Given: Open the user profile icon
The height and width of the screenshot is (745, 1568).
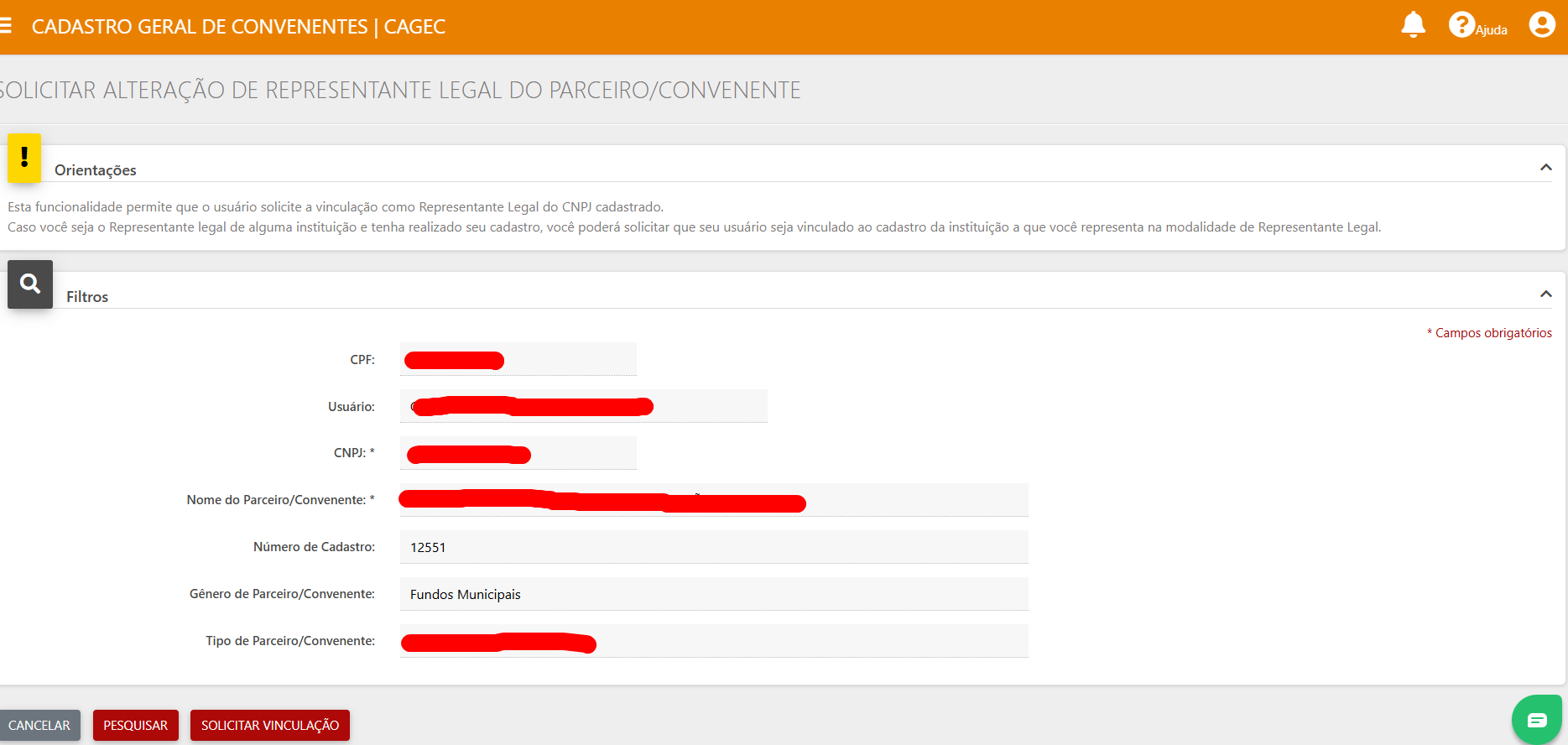Looking at the screenshot, I should (x=1541, y=25).
